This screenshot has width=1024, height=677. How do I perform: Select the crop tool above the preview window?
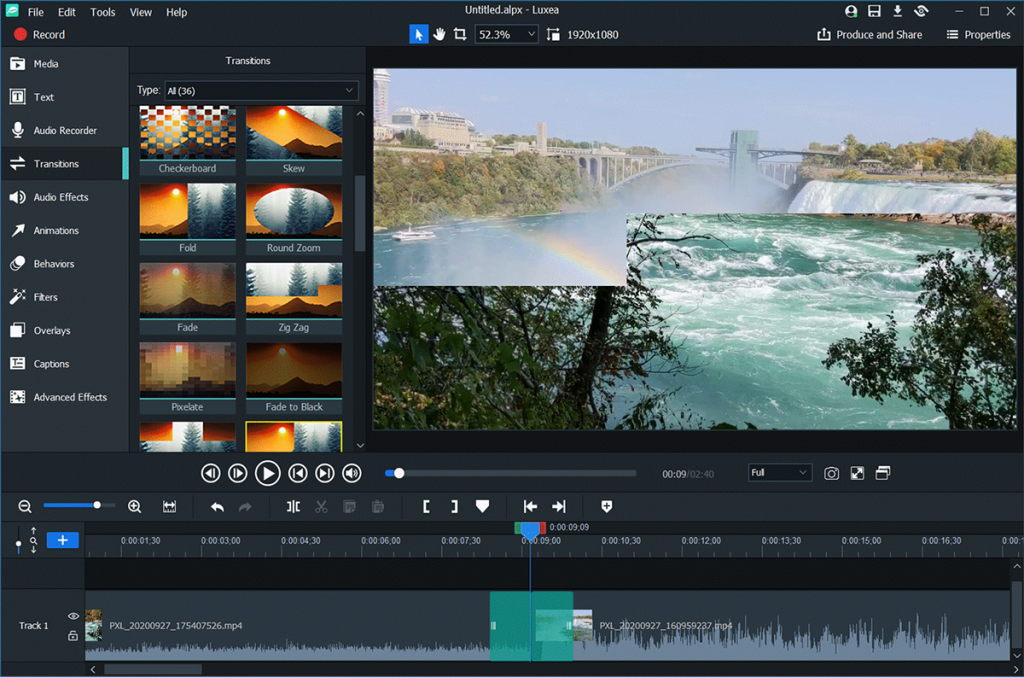(x=461, y=33)
